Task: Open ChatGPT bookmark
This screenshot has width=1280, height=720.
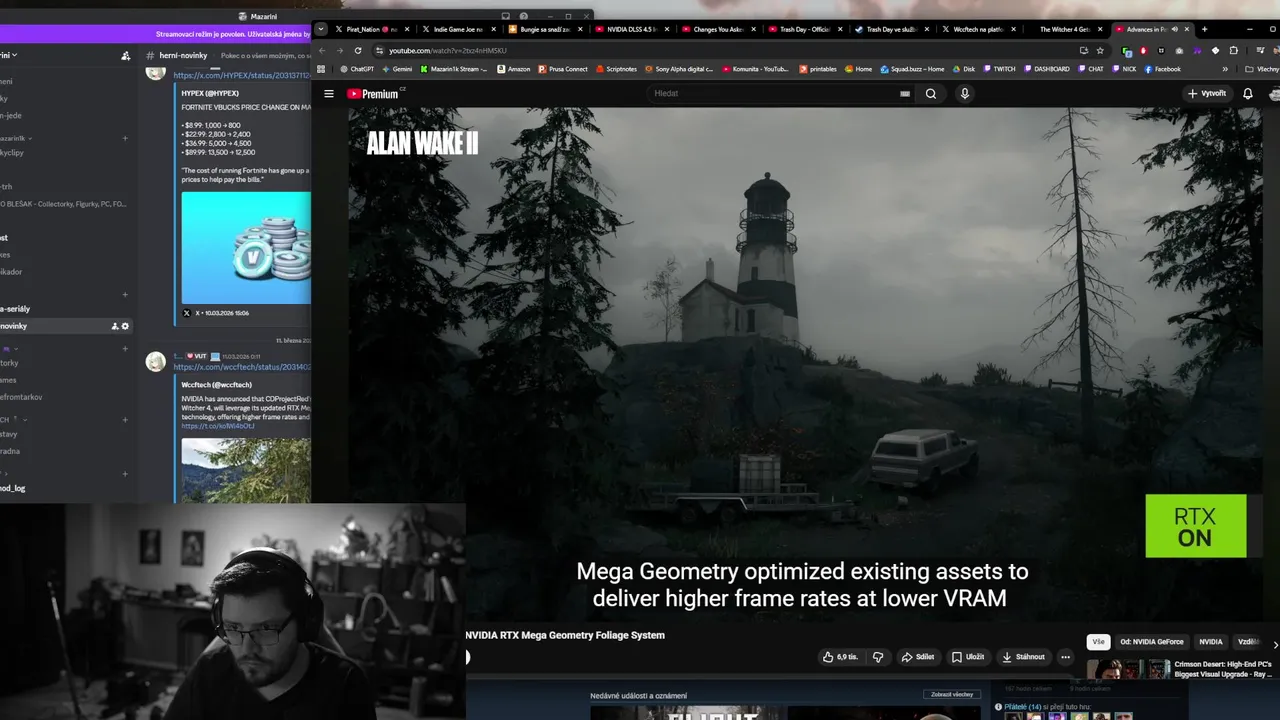Action: coord(358,69)
